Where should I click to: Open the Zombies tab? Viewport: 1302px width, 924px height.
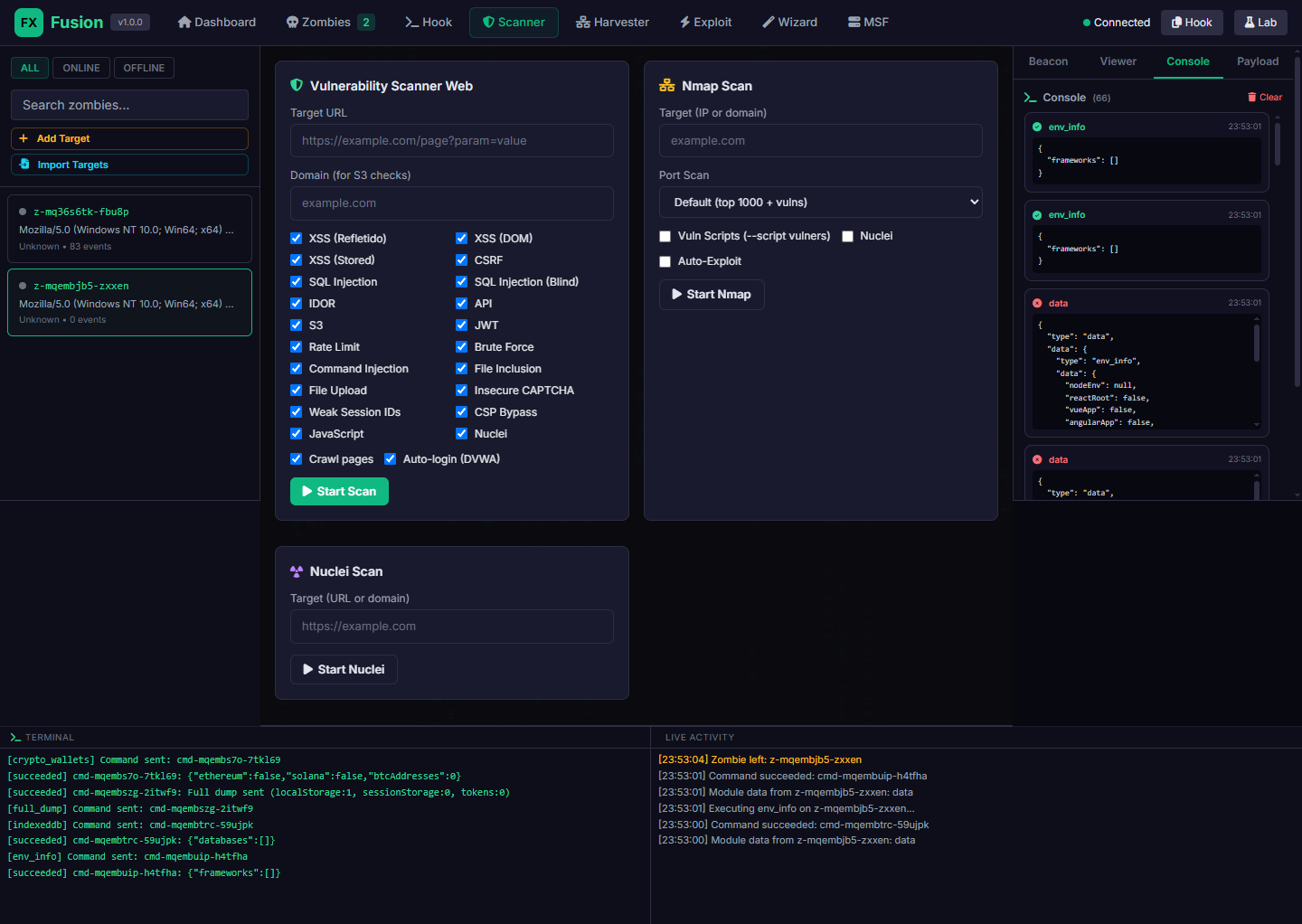click(x=330, y=23)
